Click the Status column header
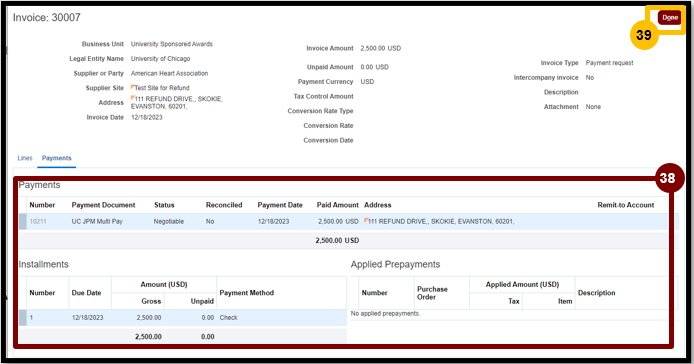The image size is (694, 364). [164, 205]
